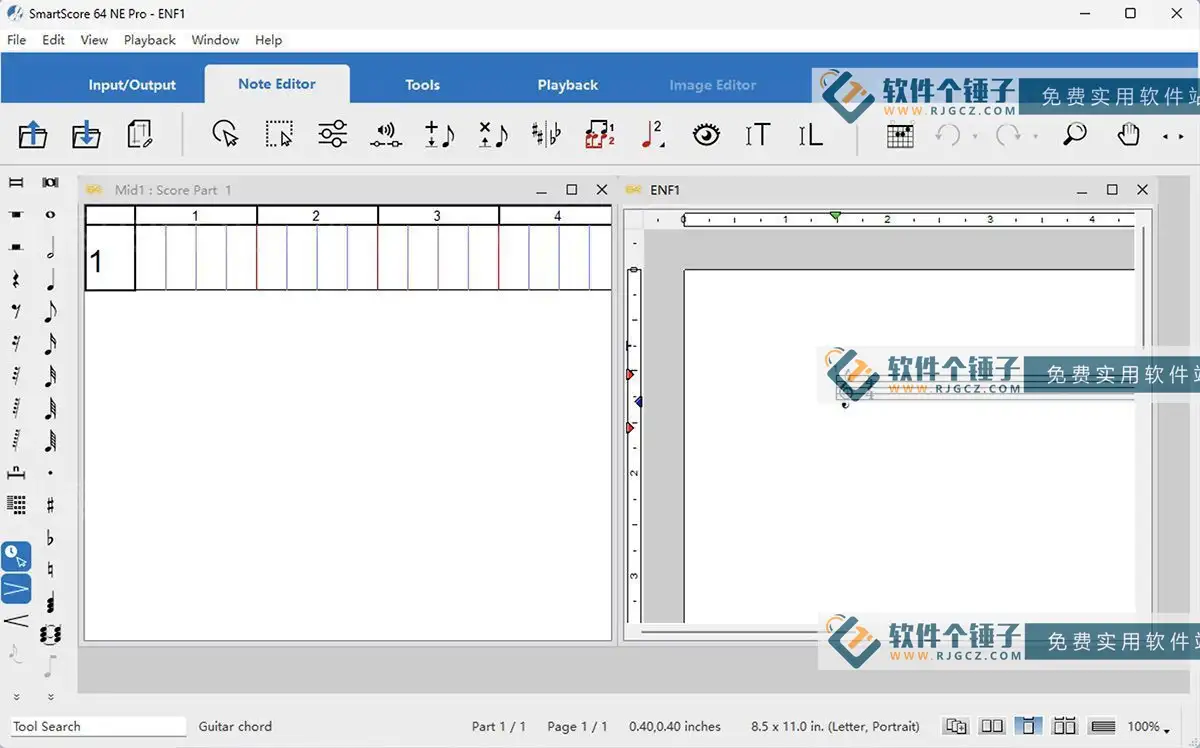This screenshot has height=748, width=1200.
Task: Click the green marker on ENF1 horizontal ruler
Action: [835, 216]
